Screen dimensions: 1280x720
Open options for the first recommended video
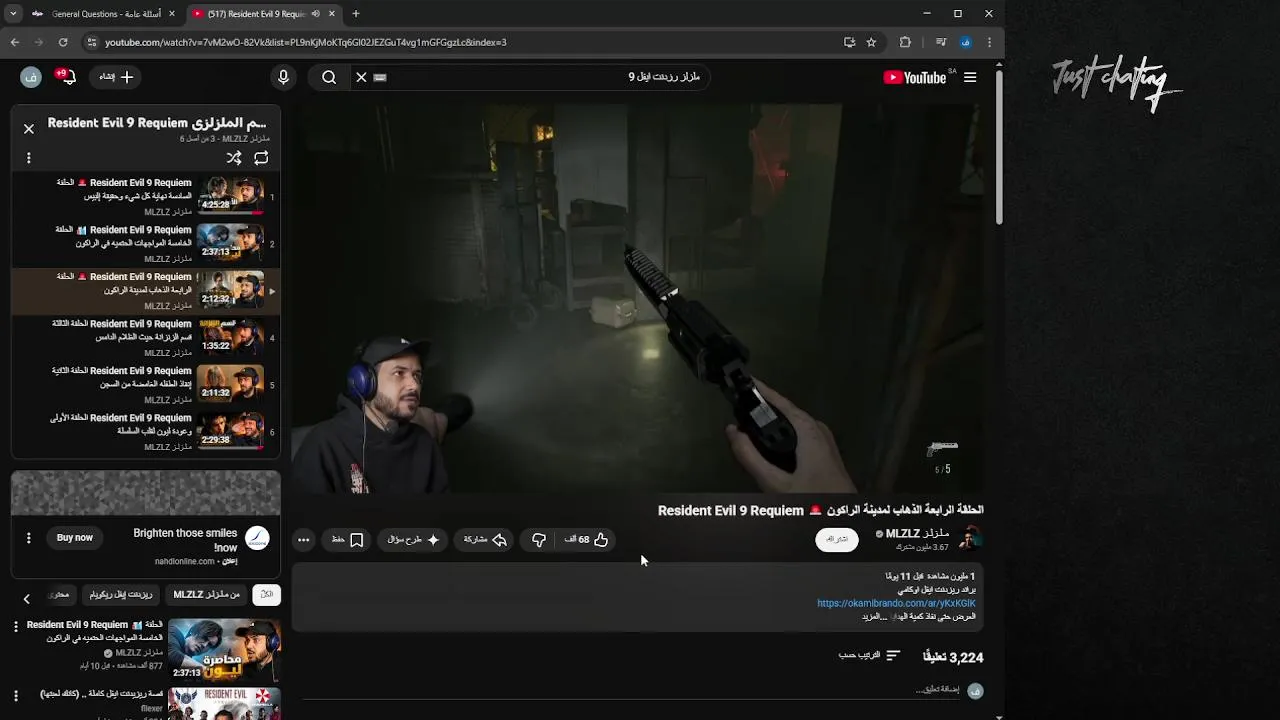pos(16,626)
